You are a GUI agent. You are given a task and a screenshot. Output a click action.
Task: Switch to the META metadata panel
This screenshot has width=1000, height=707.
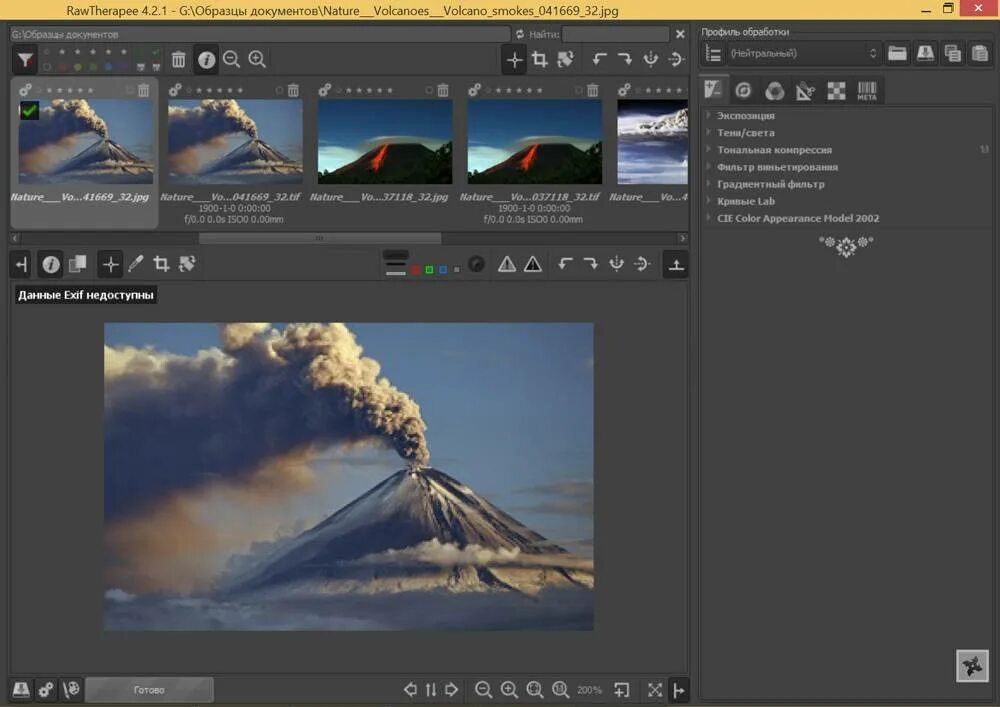tap(866, 90)
